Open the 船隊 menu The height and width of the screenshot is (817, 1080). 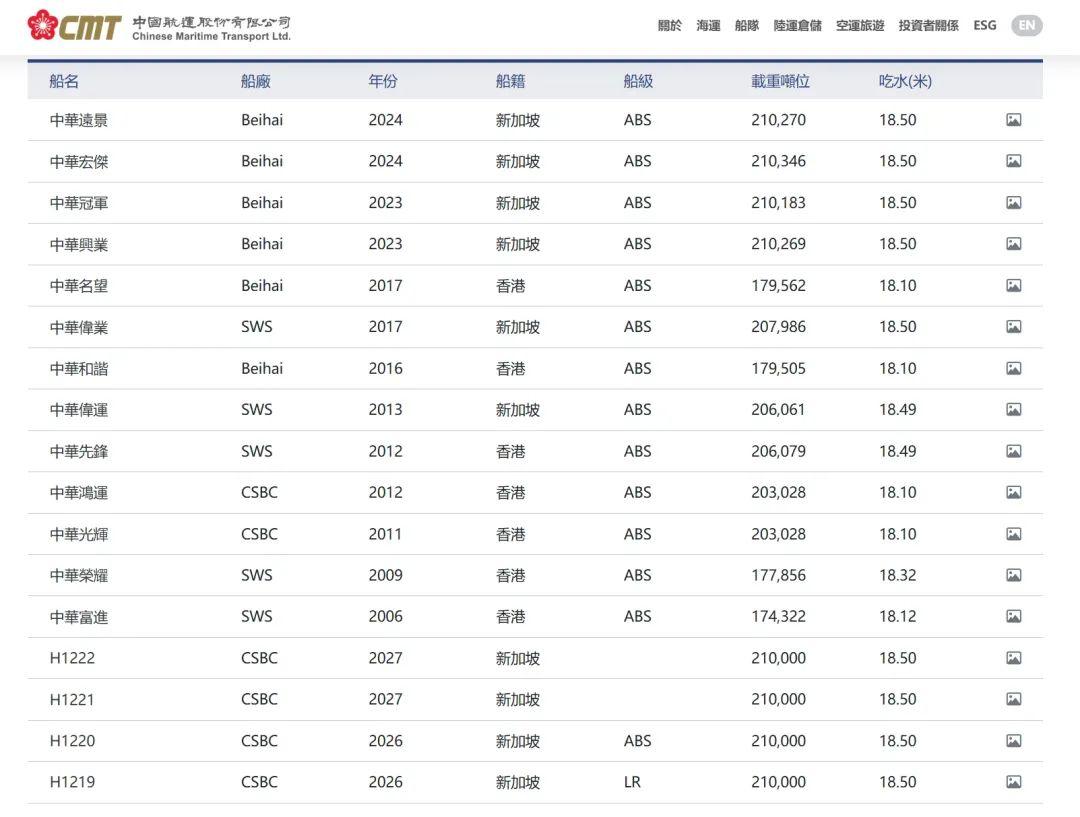[x=747, y=25]
